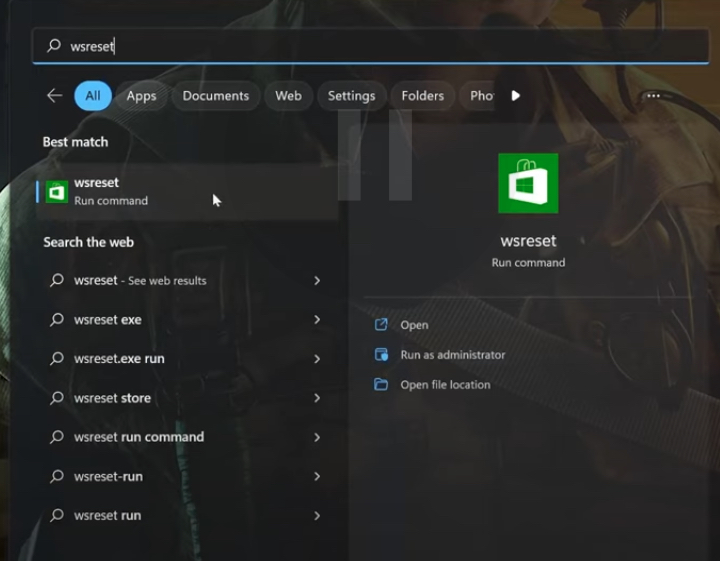
Task: Click the search magnifier icon in search box
Action: (54, 46)
